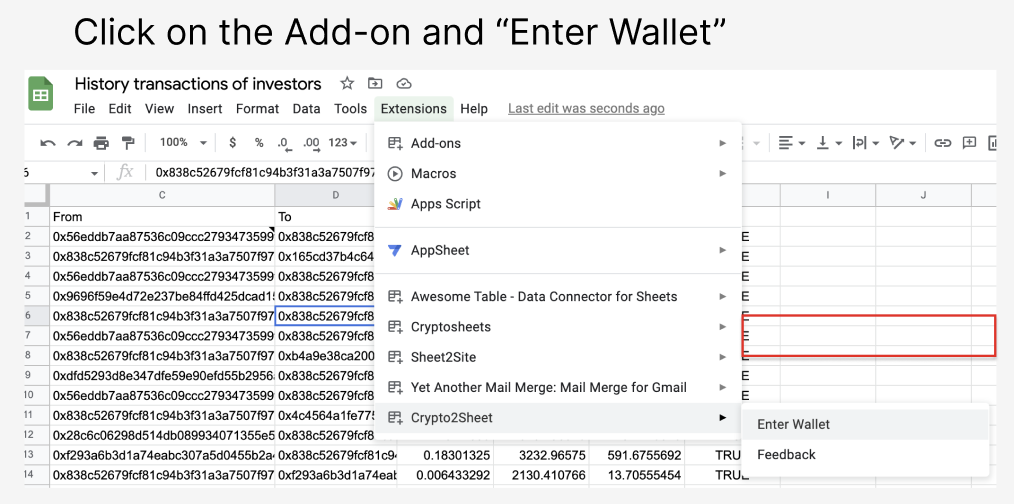Click cell 0x28c6c06298d514db089934071355e5 in row 12

pos(162,435)
